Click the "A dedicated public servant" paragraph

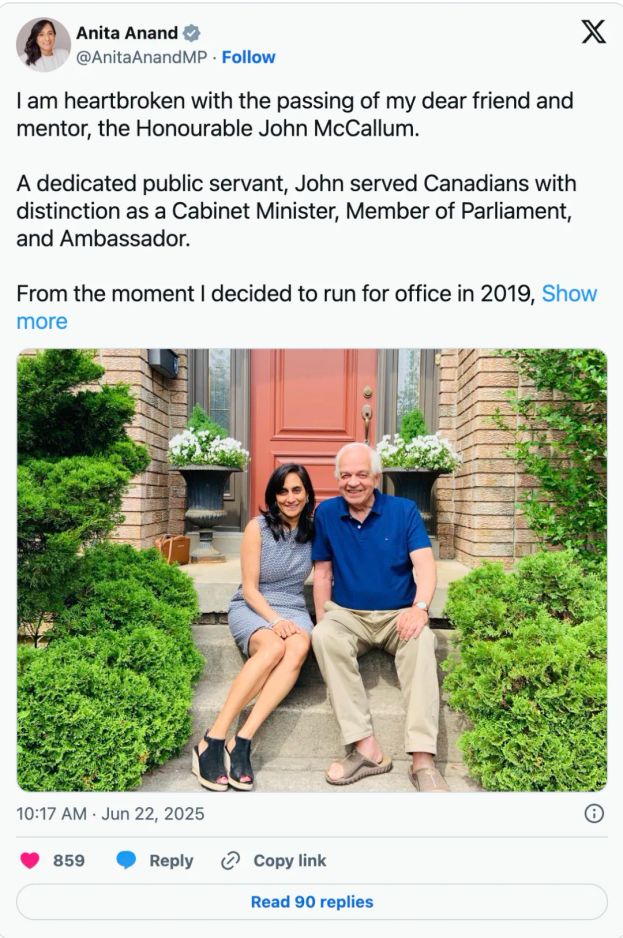[296, 211]
